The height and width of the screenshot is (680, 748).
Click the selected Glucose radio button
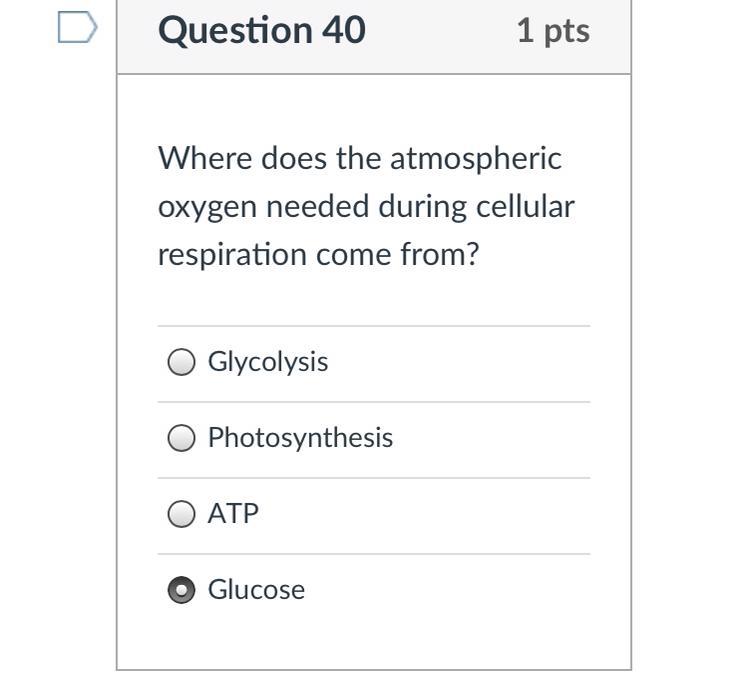click(181, 590)
